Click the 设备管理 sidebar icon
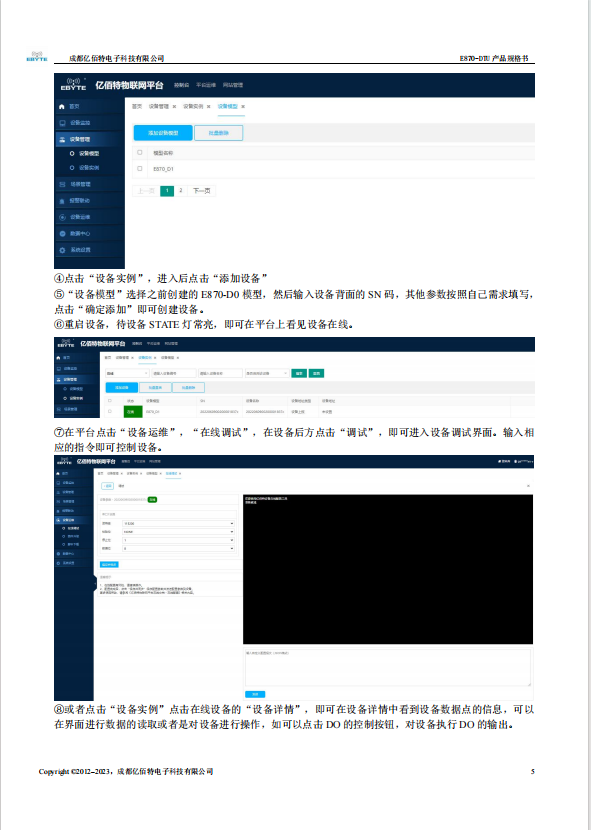 62,139
